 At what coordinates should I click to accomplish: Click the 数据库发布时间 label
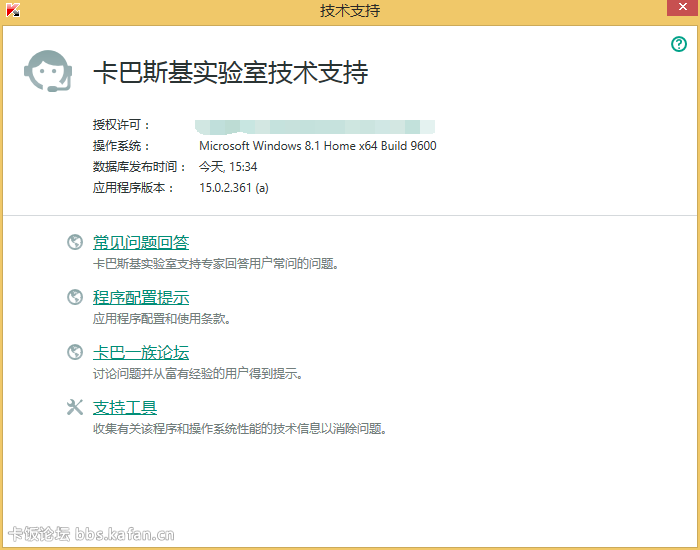pos(139,167)
